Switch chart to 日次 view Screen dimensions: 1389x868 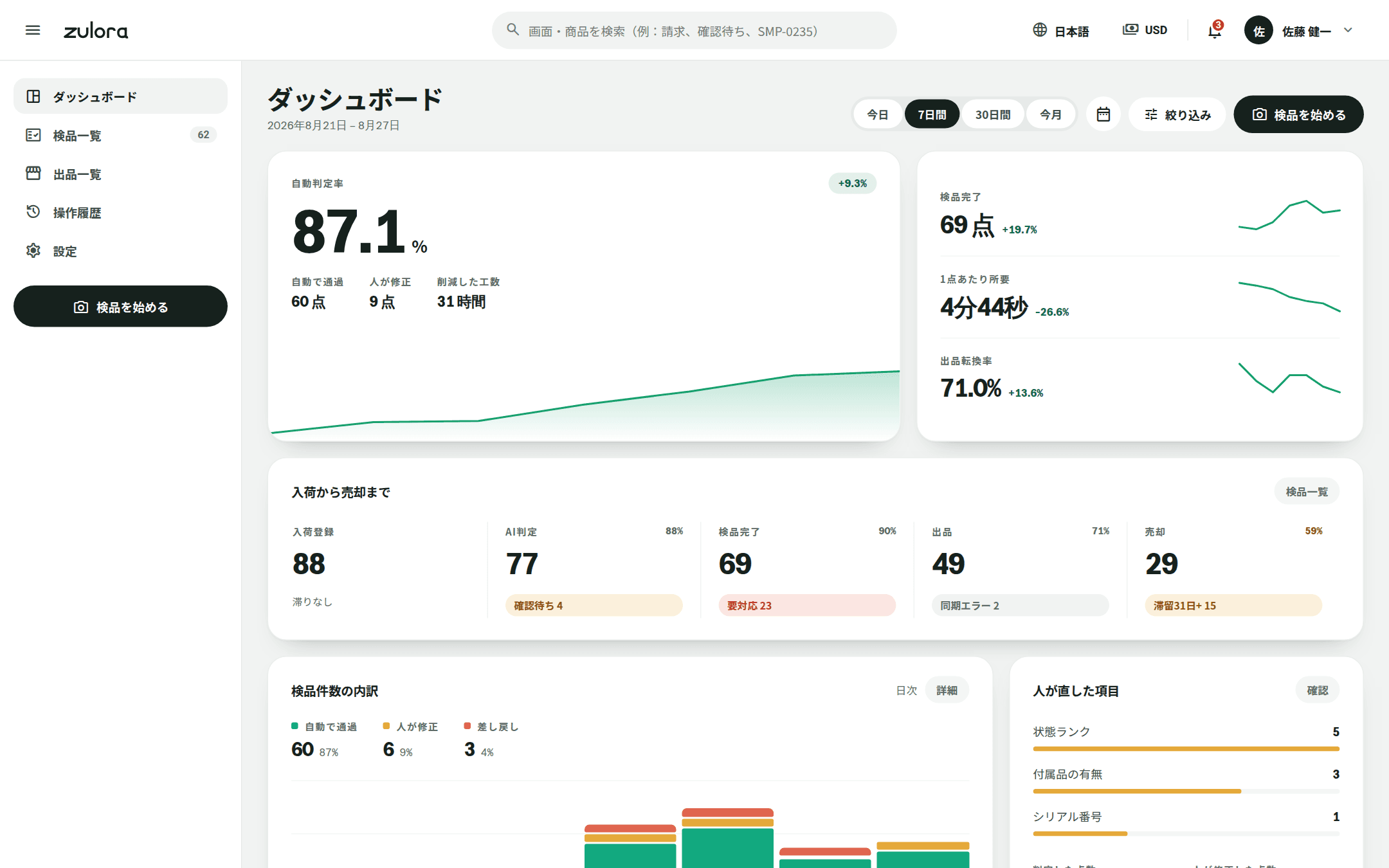[x=907, y=690]
